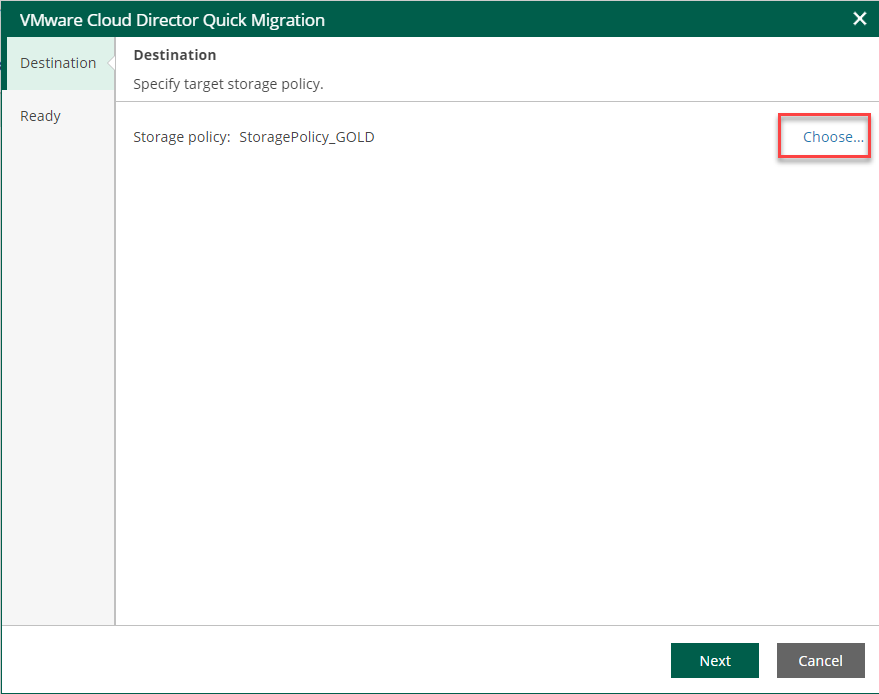Viewport: 879px width, 694px height.
Task: Click the gap between Next and Cancel buttons
Action: pyautogui.click(x=768, y=660)
